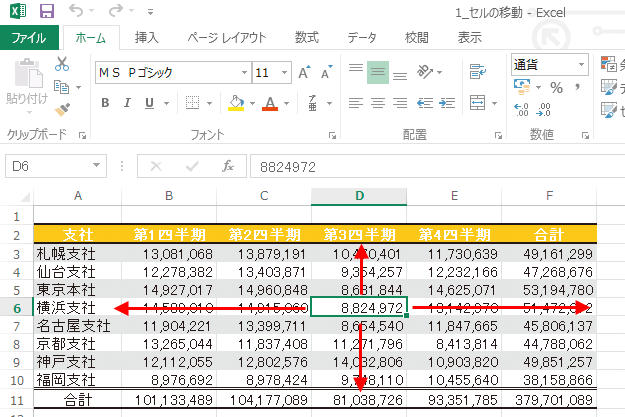The height and width of the screenshot is (417, 625).
Task: Click the Undo arrow icon
Action: (76, 10)
